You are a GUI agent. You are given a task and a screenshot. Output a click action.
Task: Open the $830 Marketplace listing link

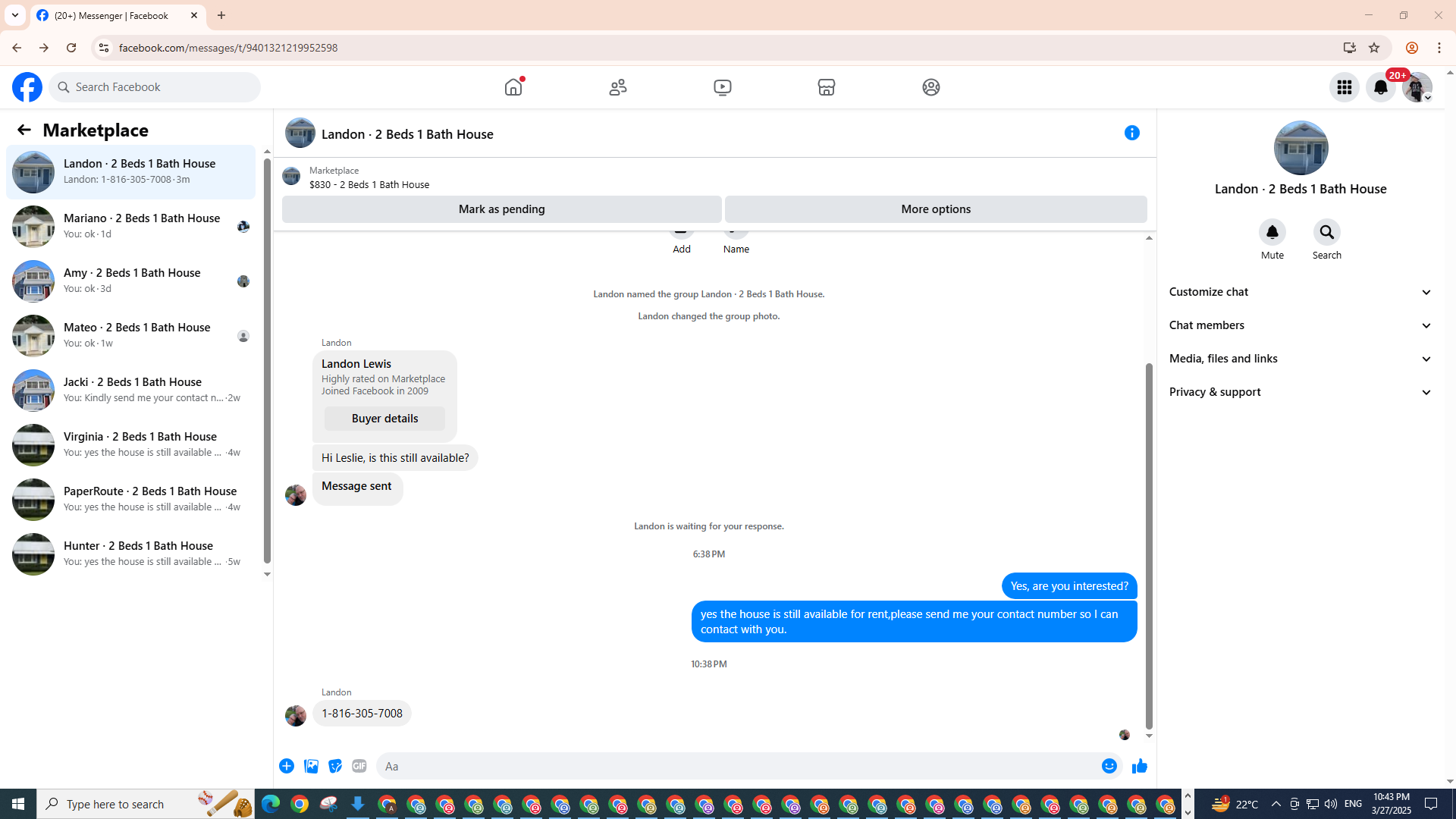point(369,184)
